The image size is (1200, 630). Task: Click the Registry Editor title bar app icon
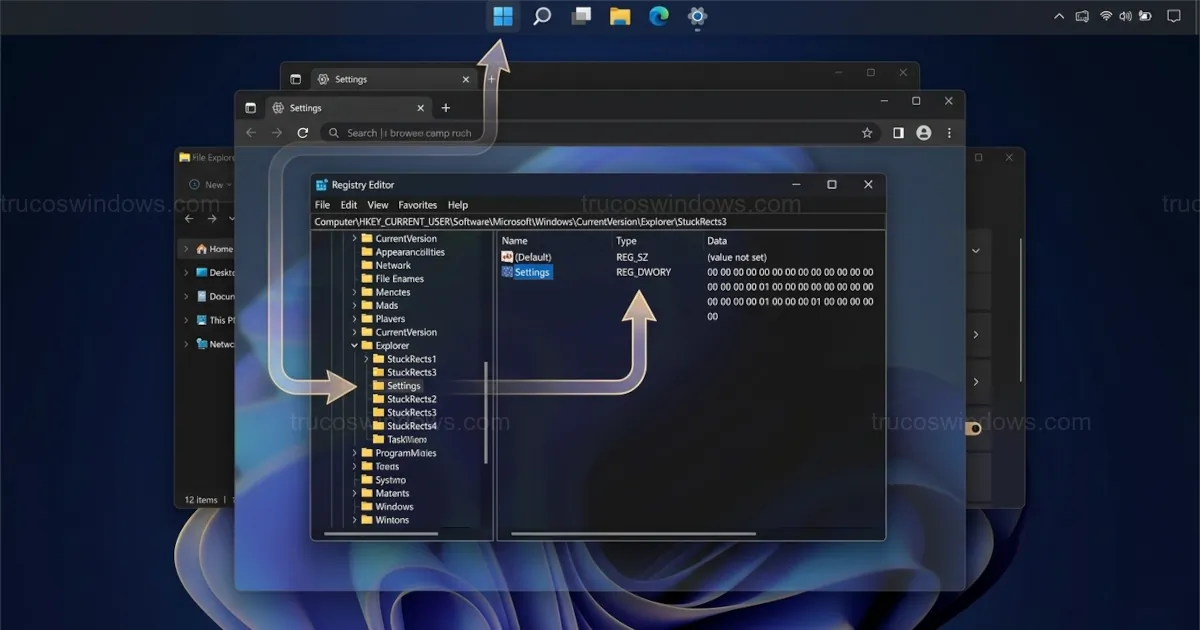tap(322, 185)
